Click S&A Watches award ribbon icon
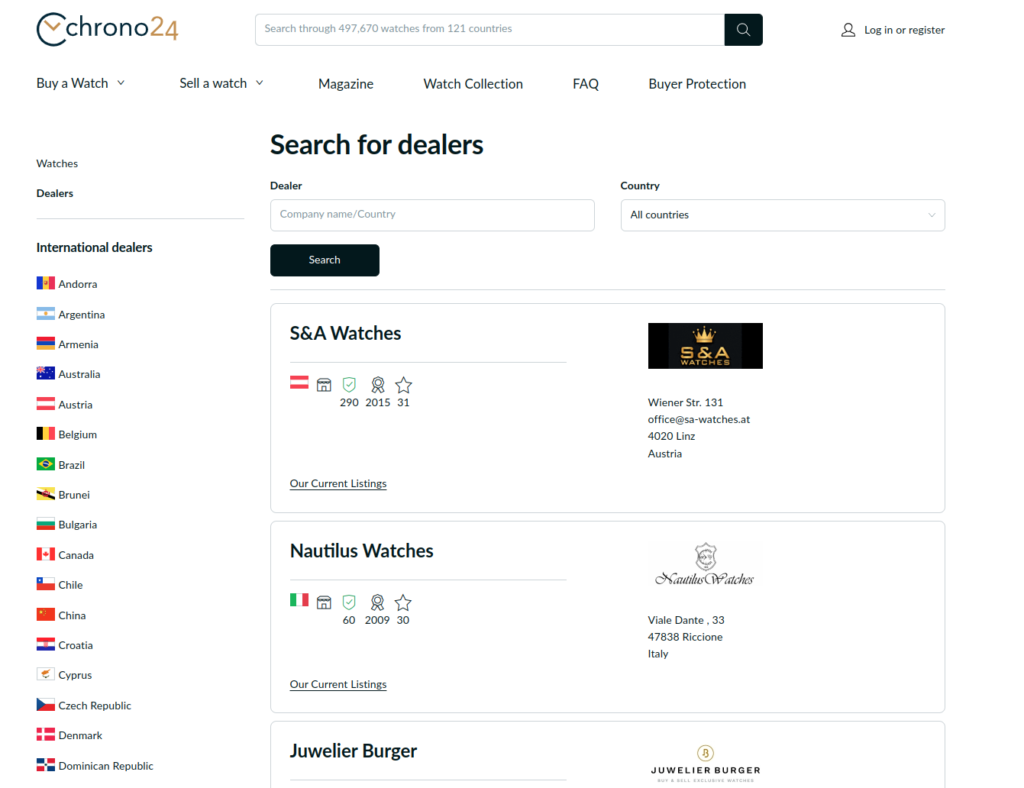1024x788 pixels. pos(377,385)
